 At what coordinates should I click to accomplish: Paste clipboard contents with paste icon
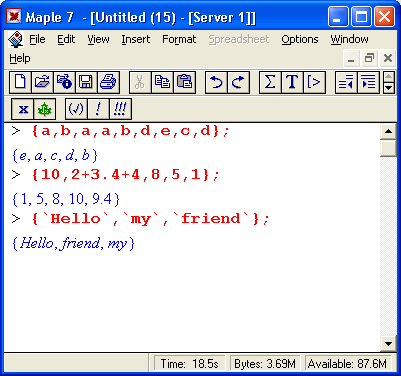[x=184, y=82]
